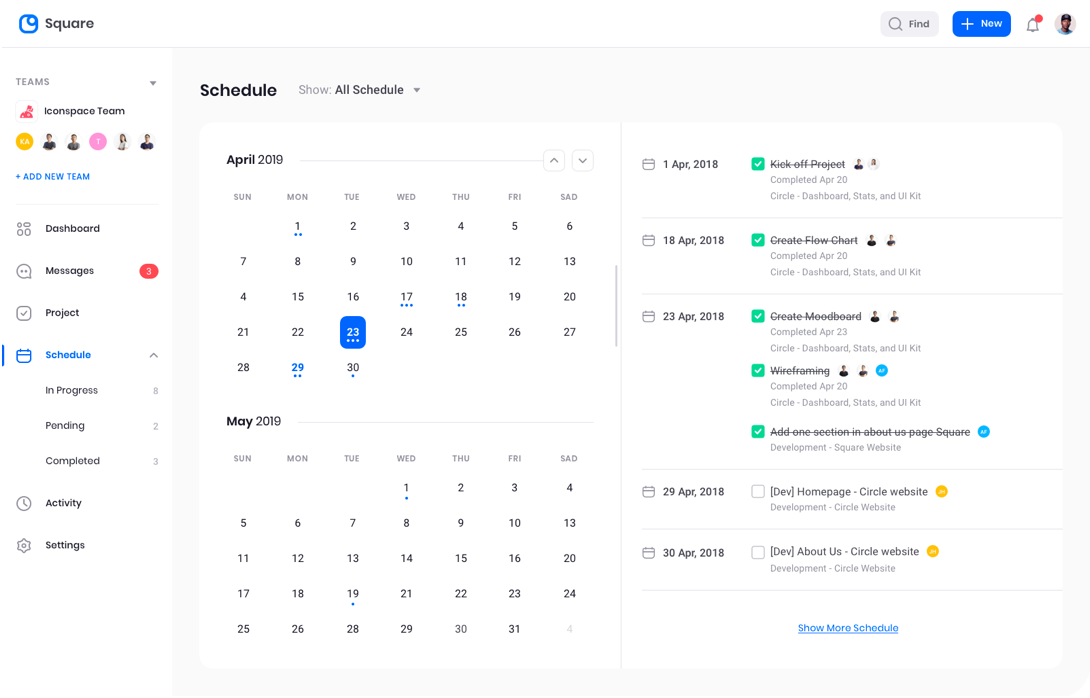
Task: Open the Show All Schedule dropdown
Action: pyautogui.click(x=361, y=90)
